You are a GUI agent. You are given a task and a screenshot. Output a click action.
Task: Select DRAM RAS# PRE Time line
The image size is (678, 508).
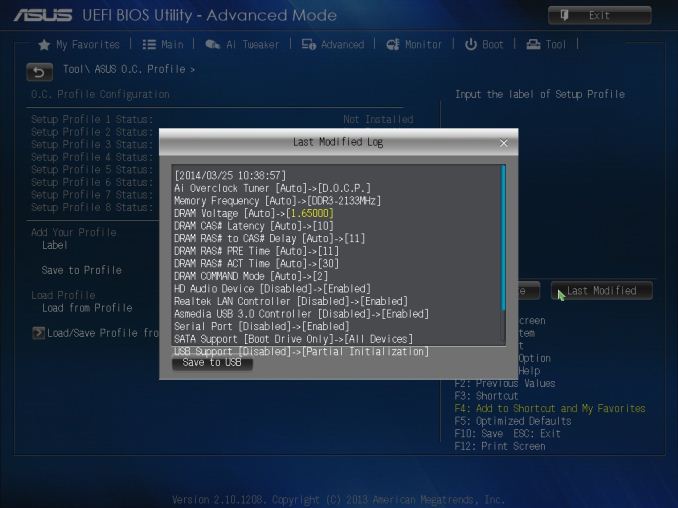point(256,251)
